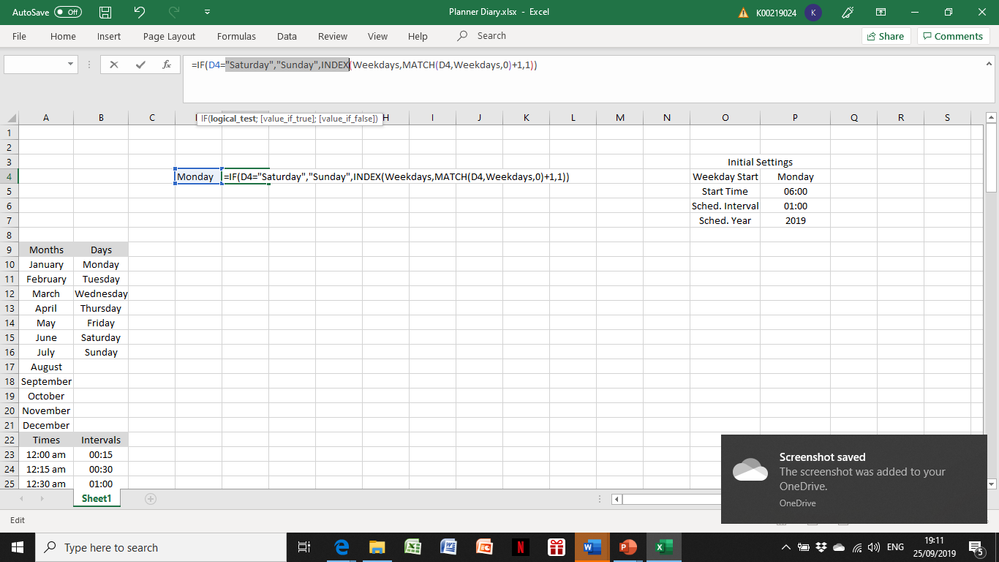The image size is (999, 562).
Task: Open the Page Layout tab
Action: tap(169, 36)
